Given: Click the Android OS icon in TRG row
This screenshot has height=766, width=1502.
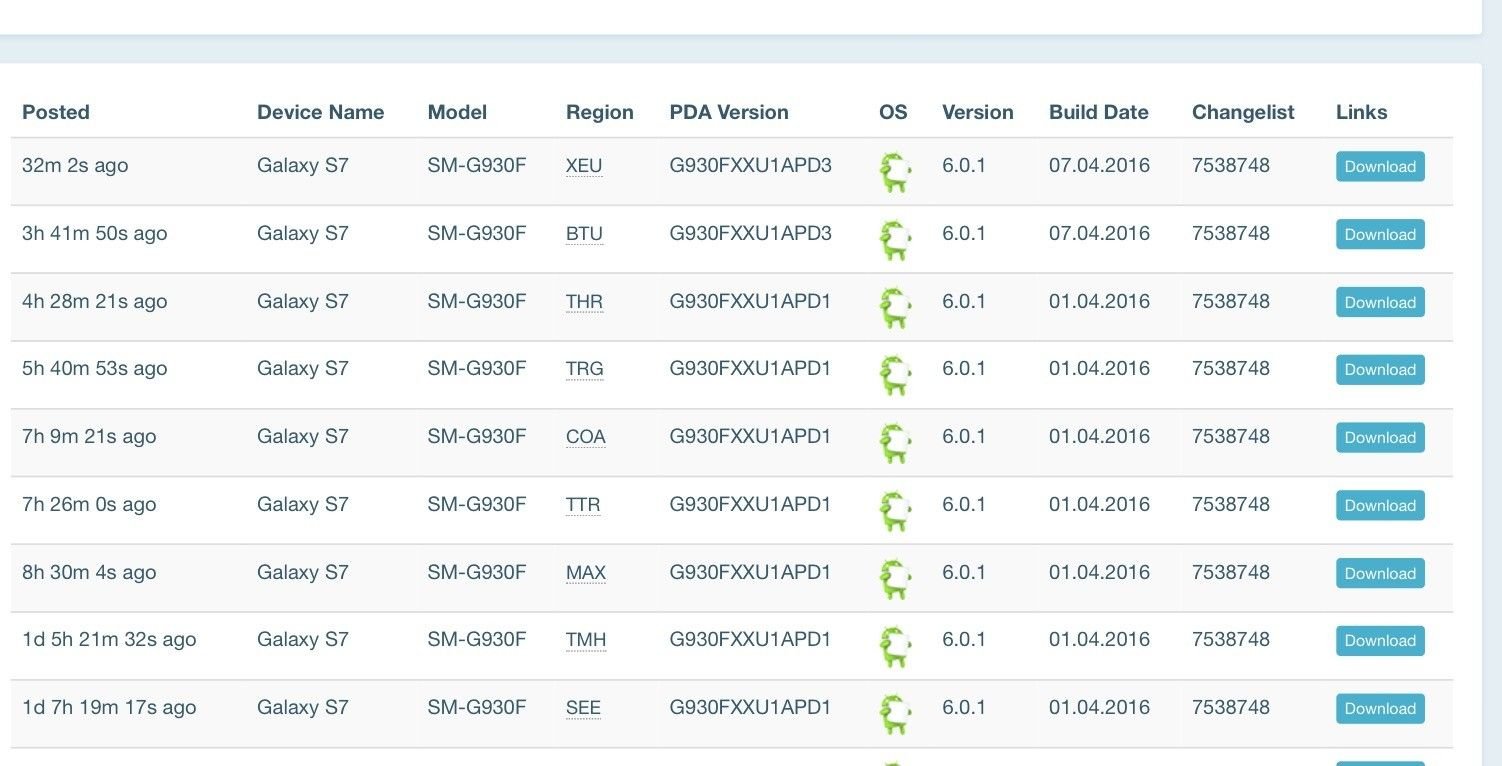Looking at the screenshot, I should pyautogui.click(x=895, y=376).
